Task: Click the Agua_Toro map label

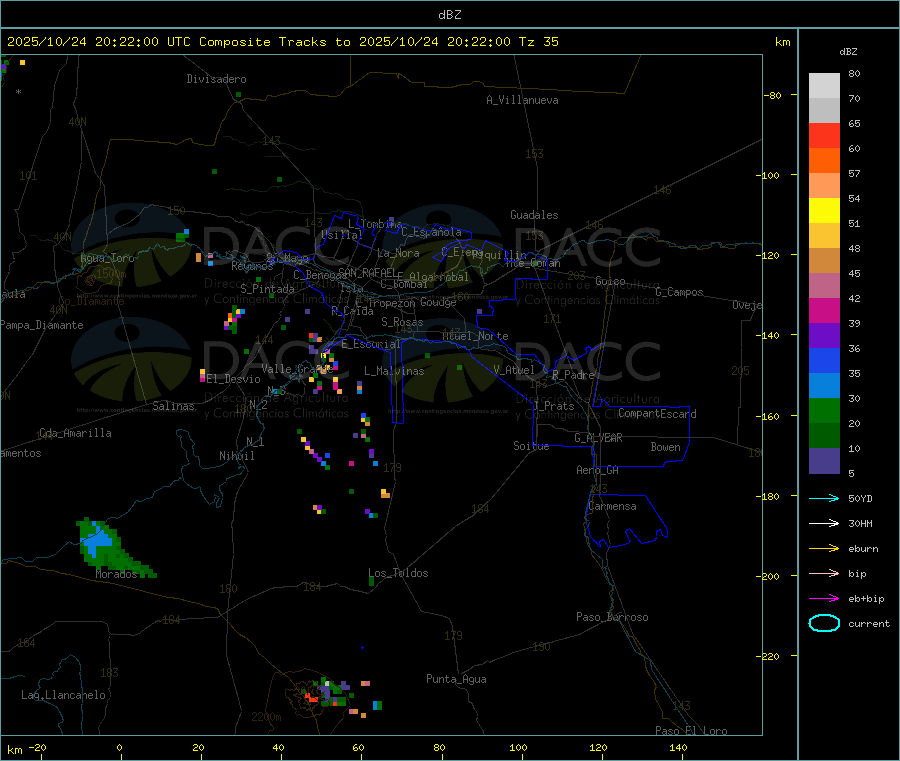Action: click(x=107, y=258)
